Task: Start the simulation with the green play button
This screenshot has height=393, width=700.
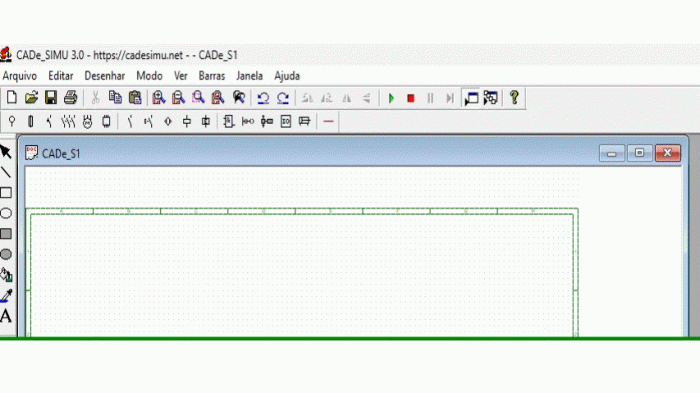Action: [391, 98]
